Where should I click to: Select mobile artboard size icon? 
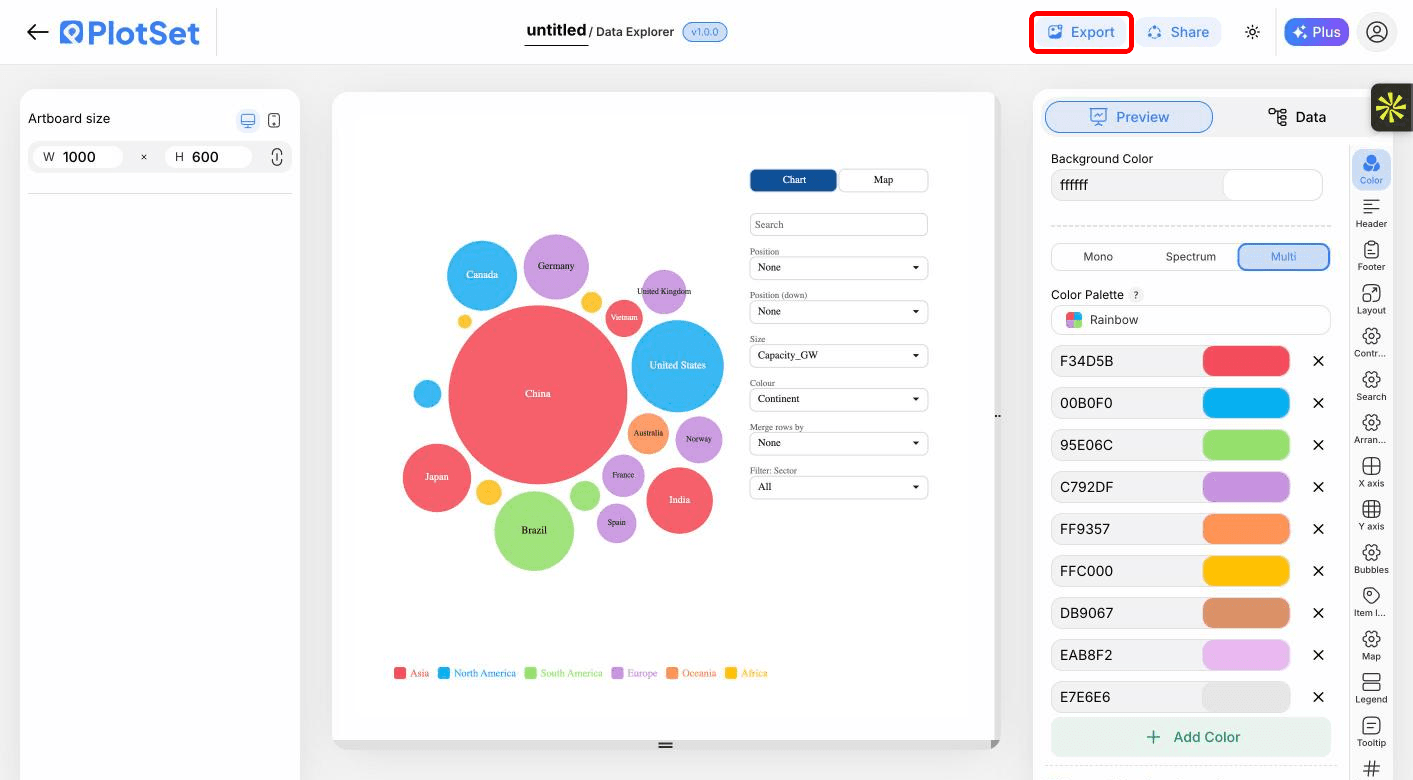click(274, 120)
